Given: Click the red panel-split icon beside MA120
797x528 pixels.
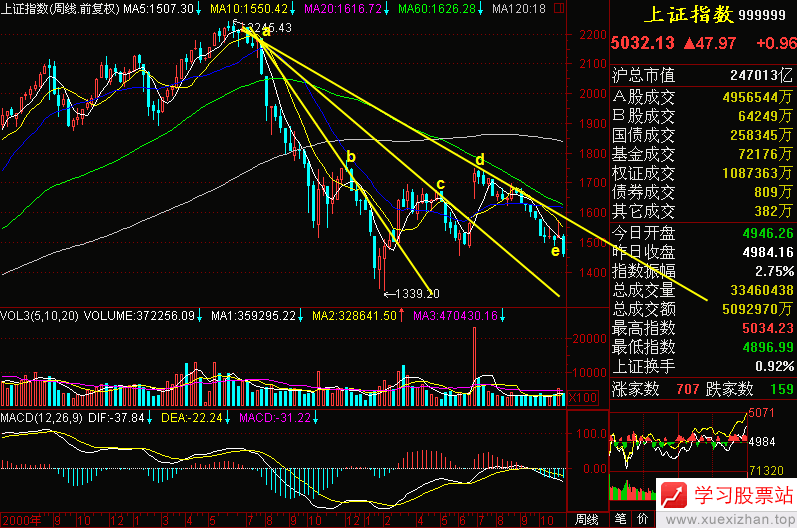Looking at the screenshot, I should pyautogui.click(x=559, y=9).
